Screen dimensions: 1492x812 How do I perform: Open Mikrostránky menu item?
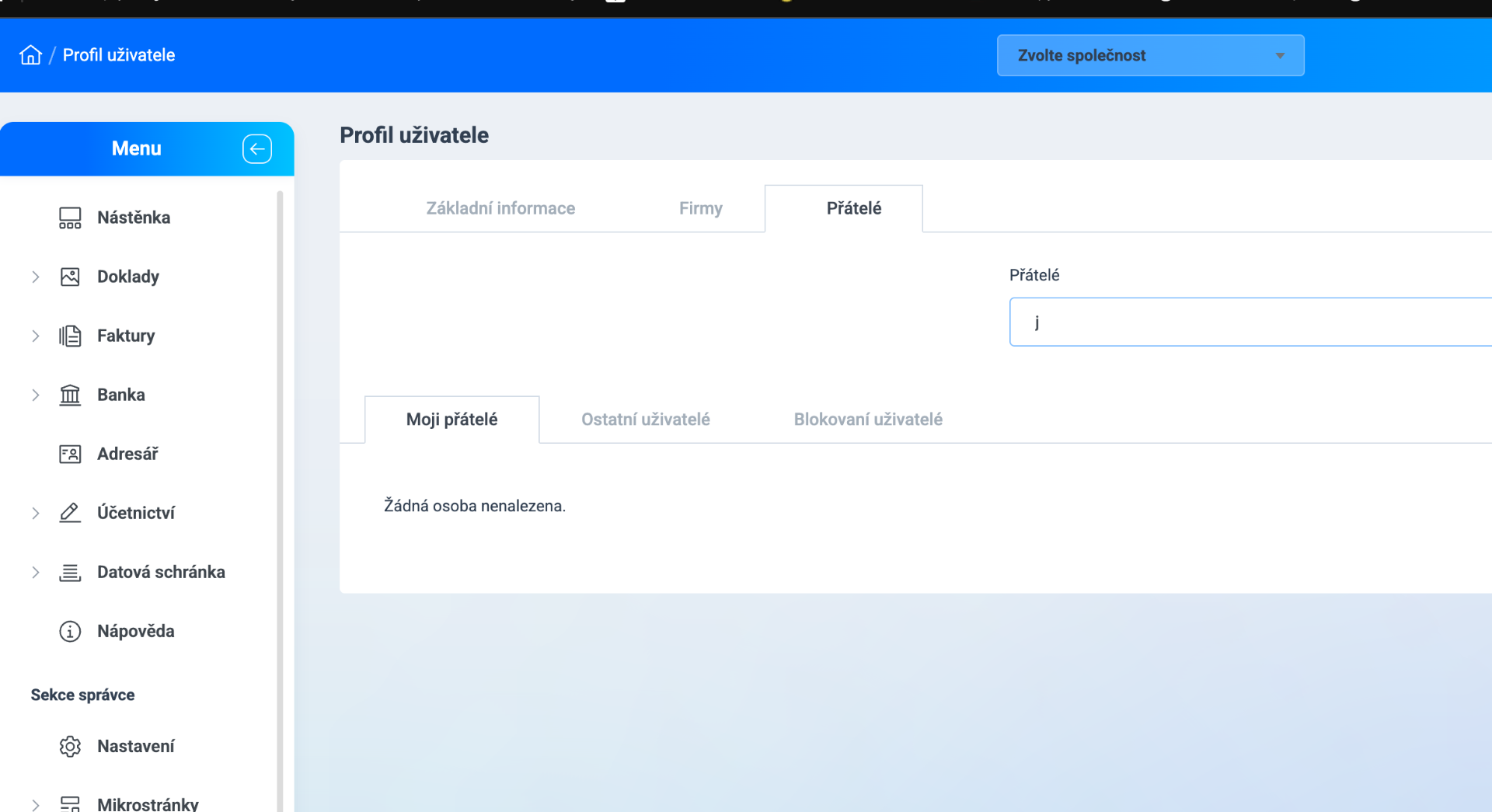pos(148,804)
